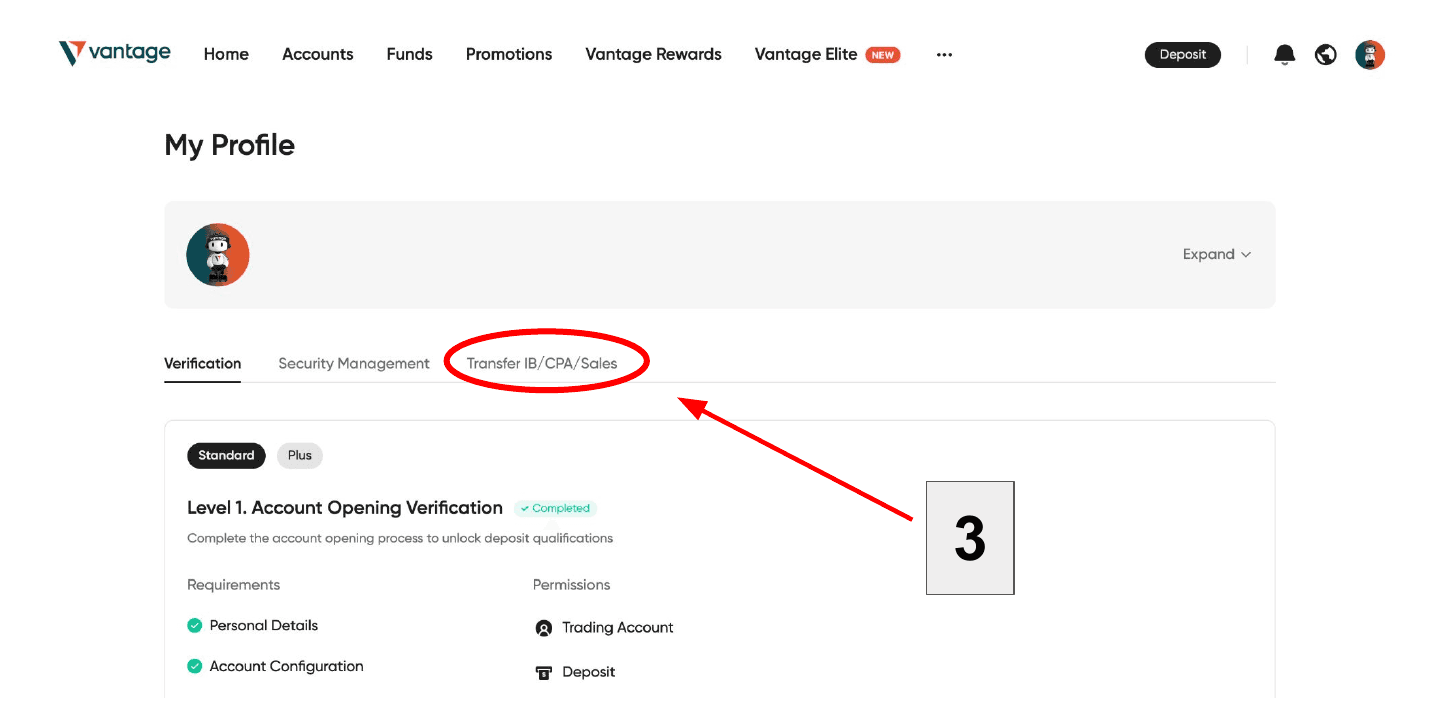Screen dimensions: 1440x712
Task: Open the three-dot more menu in navbar
Action: tap(944, 55)
